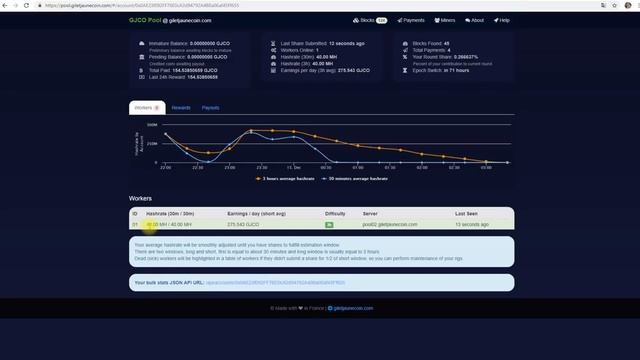This screenshot has width=640, height=360.
Task: Open giletjaunecoin.com footer link
Action: pos(353,308)
